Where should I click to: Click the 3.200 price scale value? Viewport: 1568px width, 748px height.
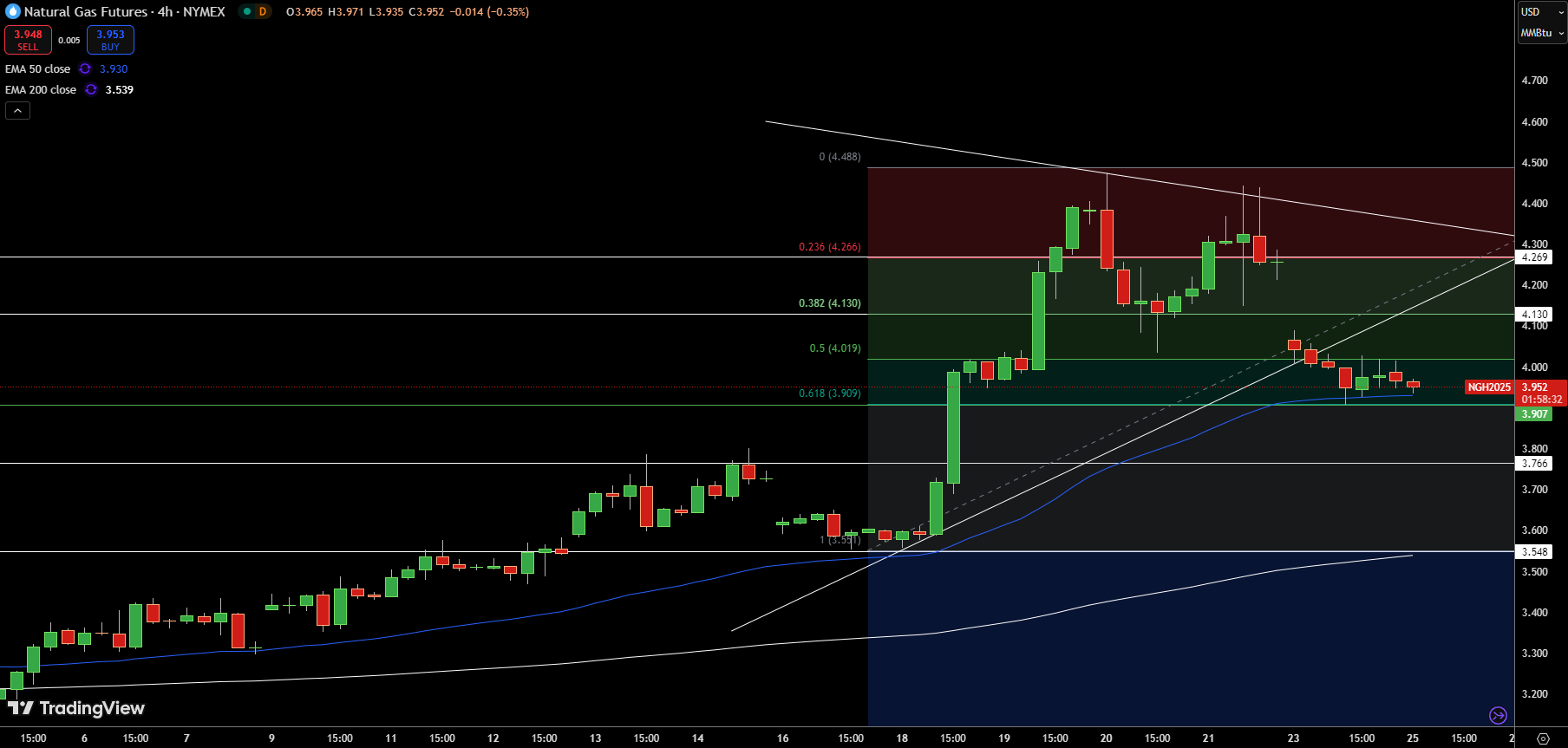click(1535, 694)
